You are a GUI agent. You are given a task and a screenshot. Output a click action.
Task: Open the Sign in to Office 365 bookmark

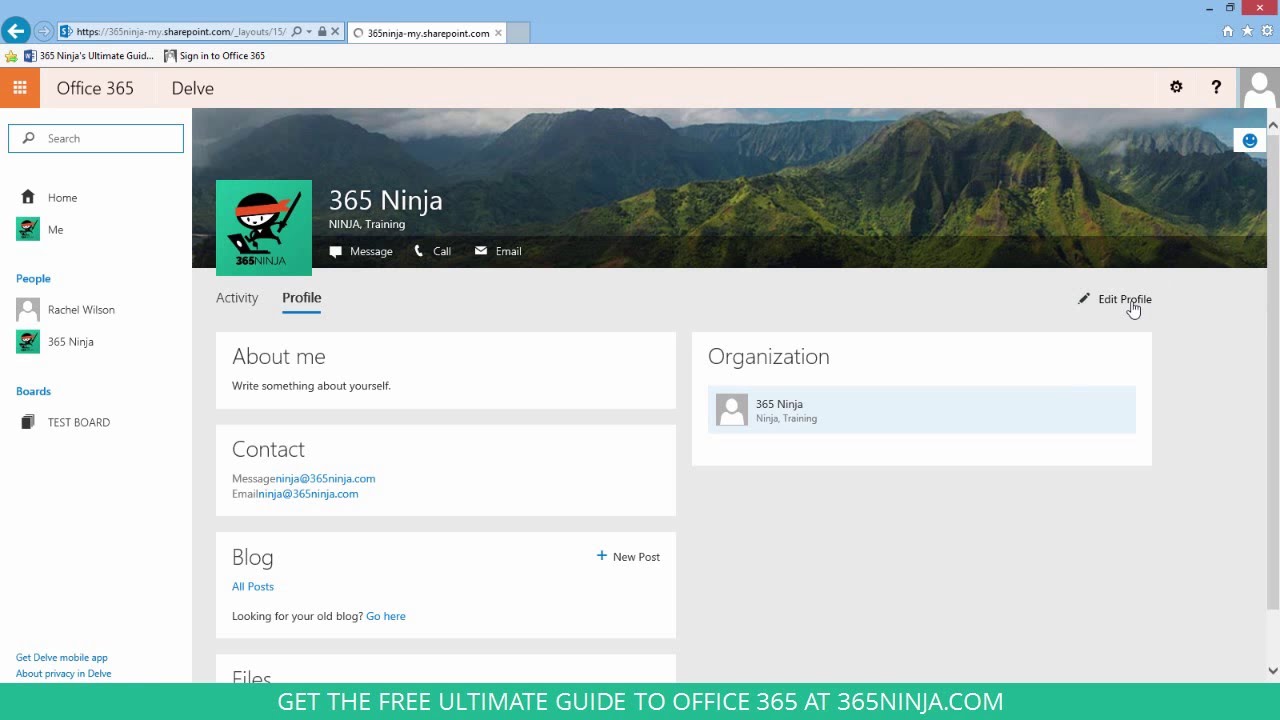click(x=215, y=56)
